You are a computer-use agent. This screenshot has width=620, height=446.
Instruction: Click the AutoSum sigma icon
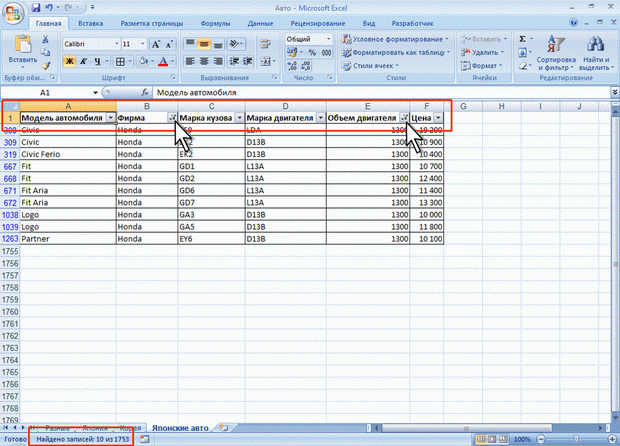pyautogui.click(x=522, y=39)
